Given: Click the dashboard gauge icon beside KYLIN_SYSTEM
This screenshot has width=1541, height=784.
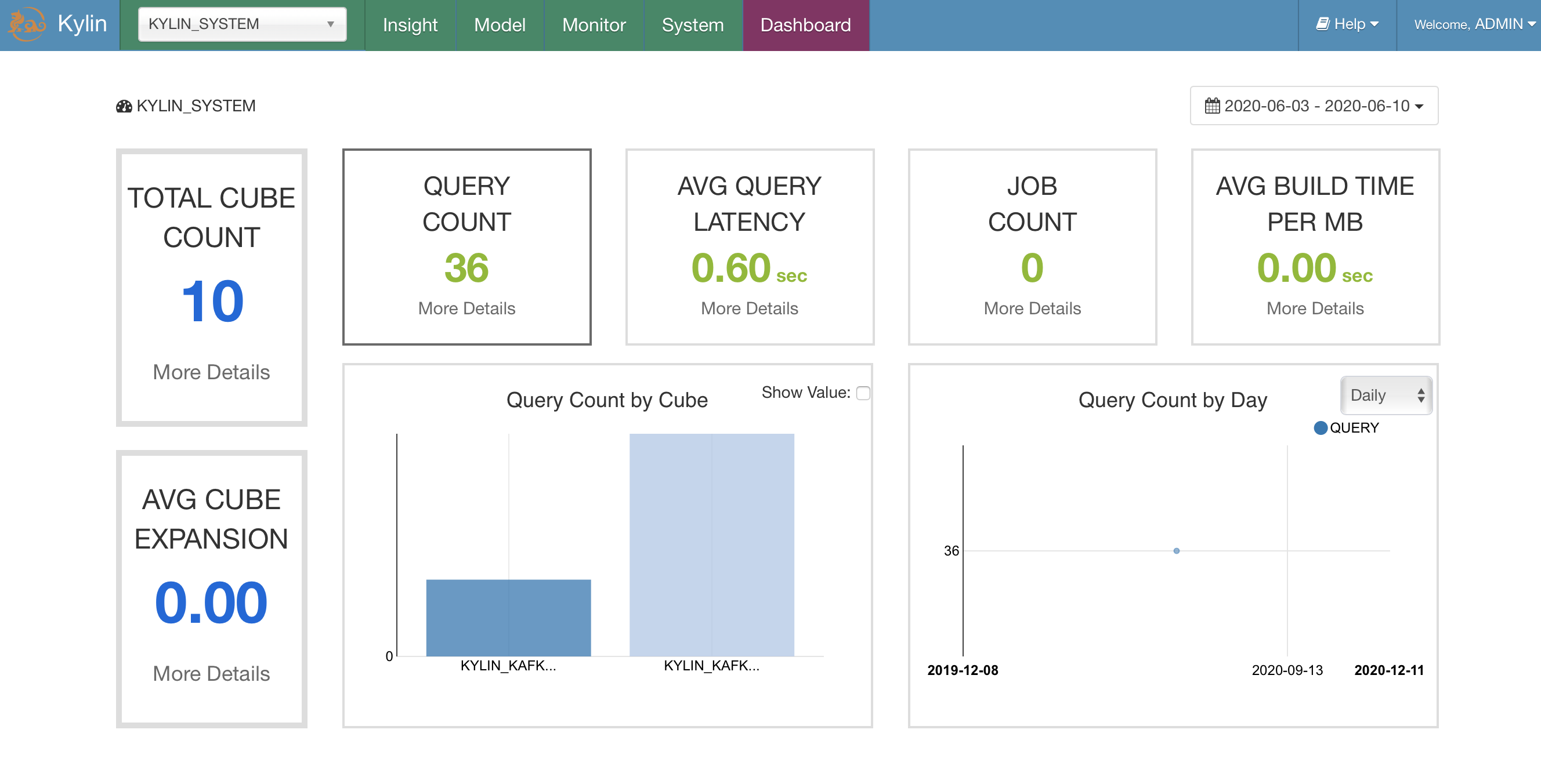Looking at the screenshot, I should click(124, 107).
